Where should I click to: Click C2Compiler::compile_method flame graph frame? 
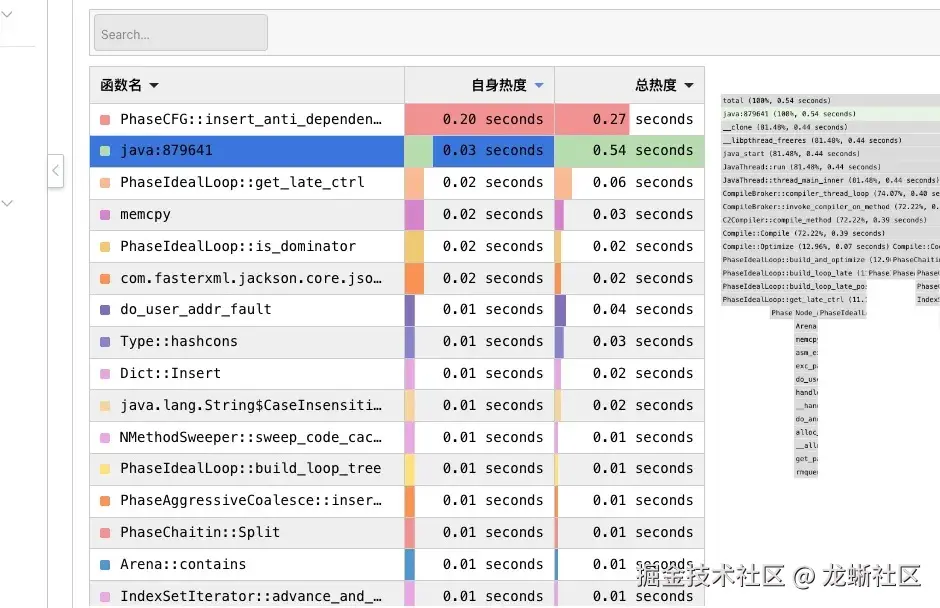830,220
